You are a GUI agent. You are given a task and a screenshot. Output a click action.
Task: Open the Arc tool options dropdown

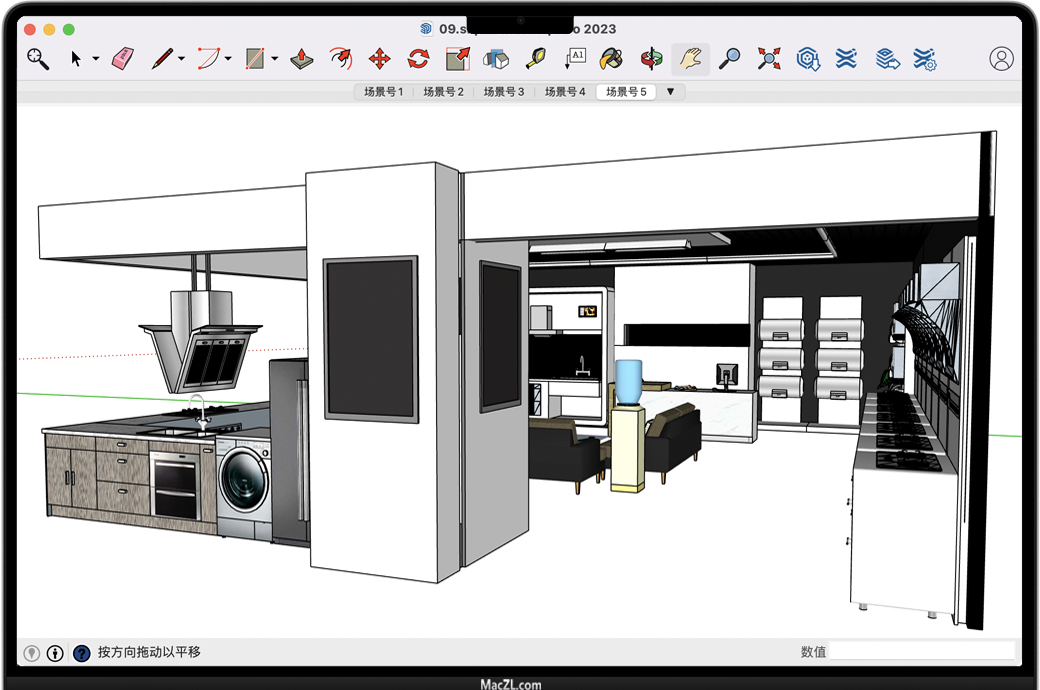pos(228,59)
